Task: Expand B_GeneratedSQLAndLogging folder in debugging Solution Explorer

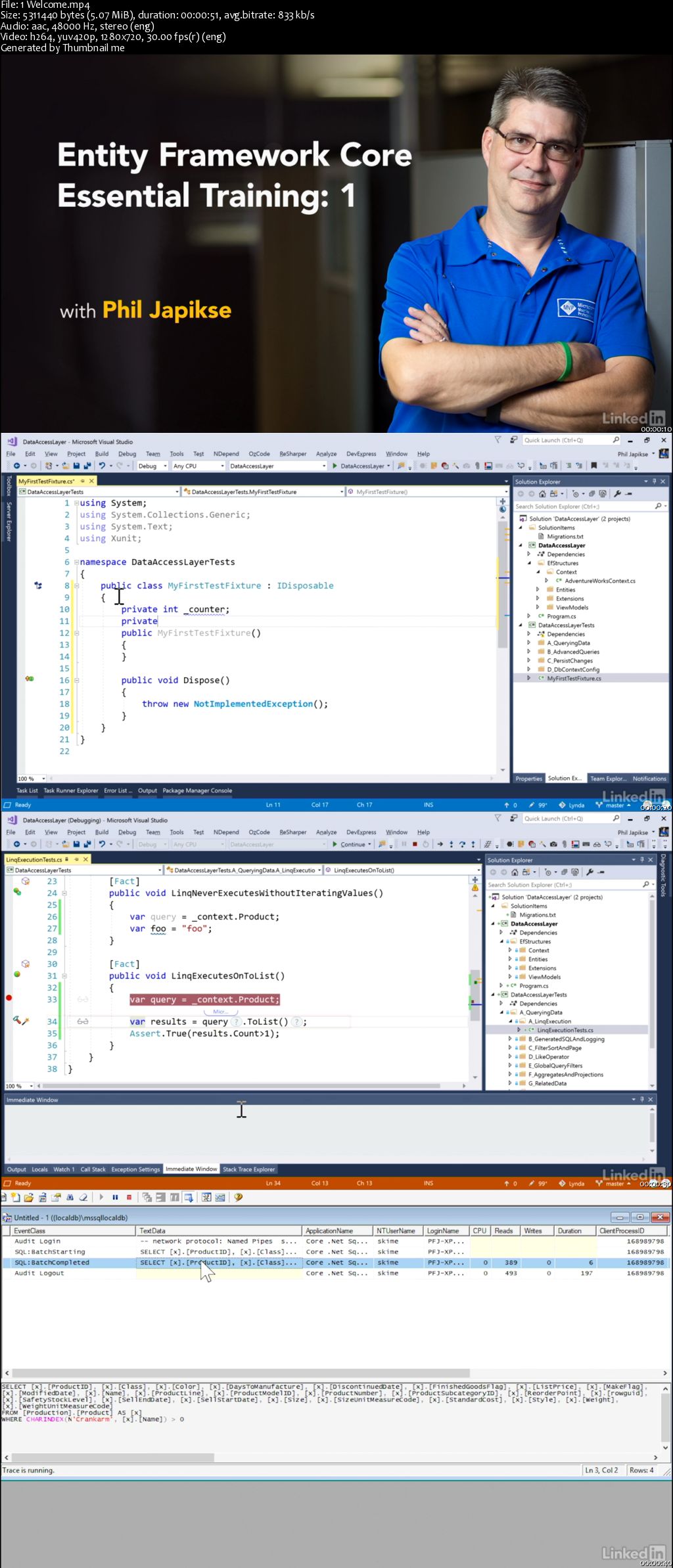Action: [x=510, y=1039]
